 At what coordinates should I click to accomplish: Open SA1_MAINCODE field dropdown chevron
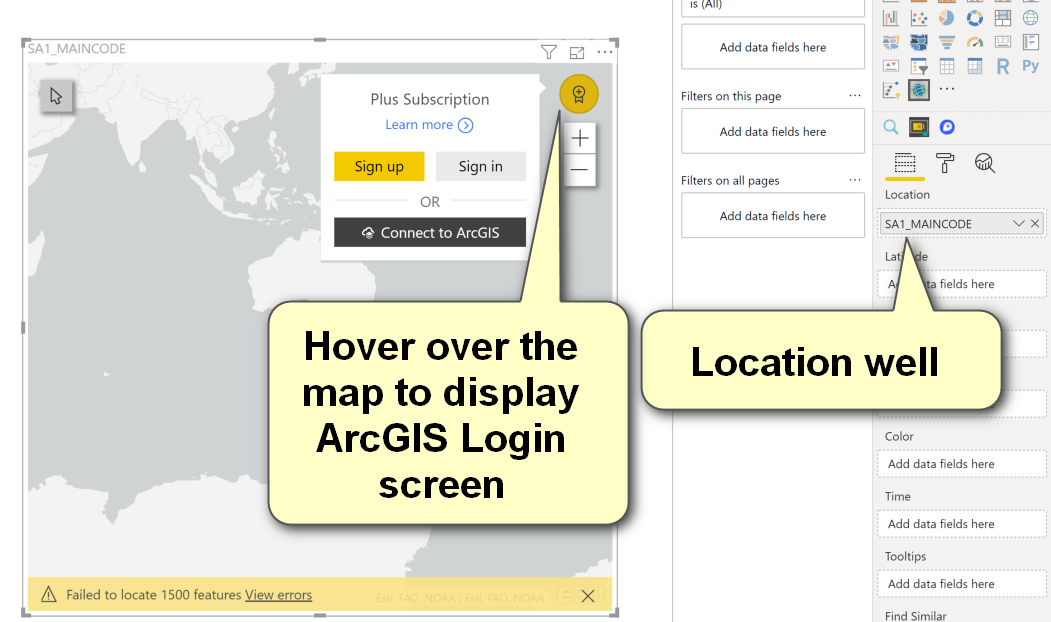coord(1019,224)
